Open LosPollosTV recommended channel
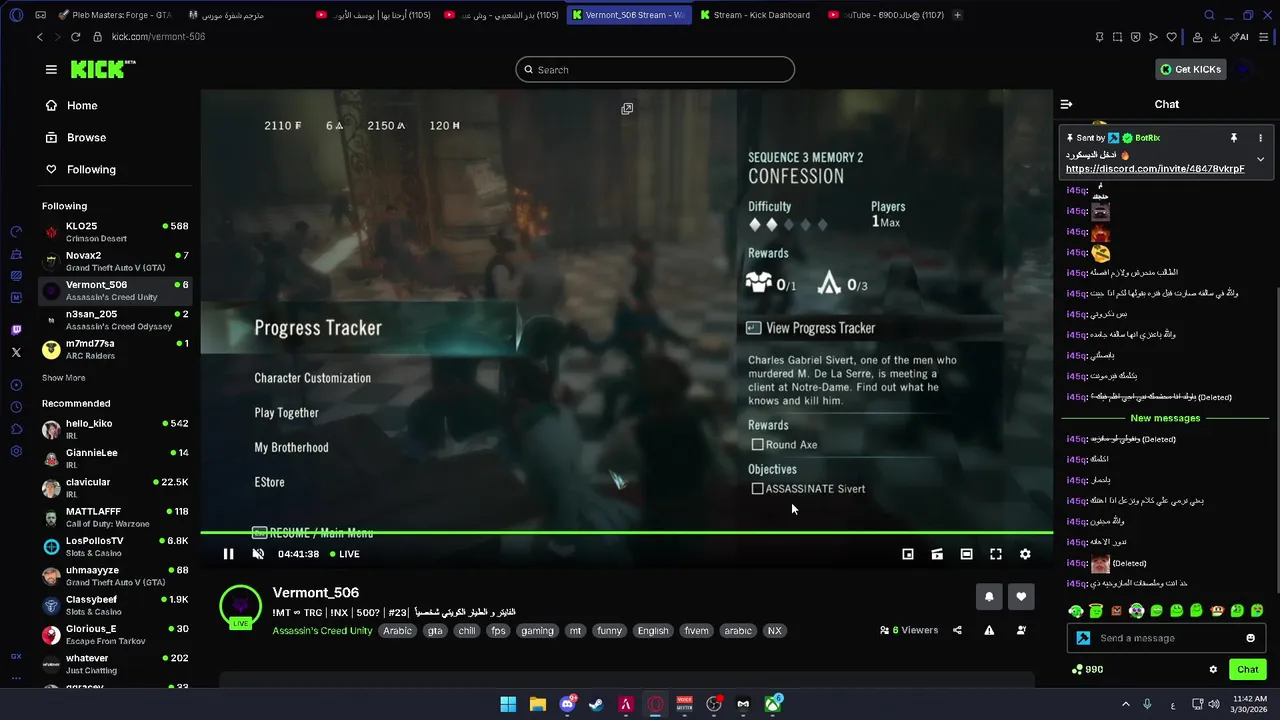 pyautogui.click(x=115, y=546)
